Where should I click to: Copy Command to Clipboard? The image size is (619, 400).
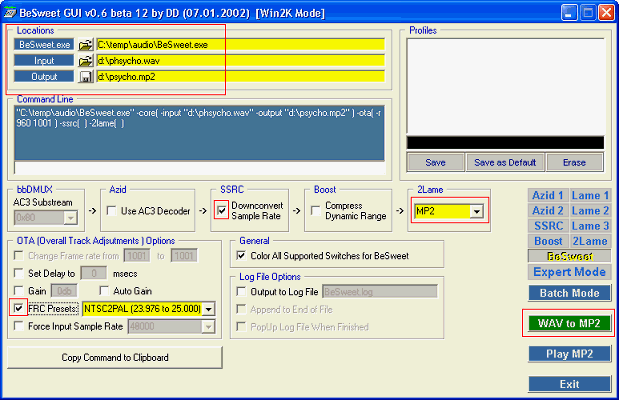(x=115, y=357)
